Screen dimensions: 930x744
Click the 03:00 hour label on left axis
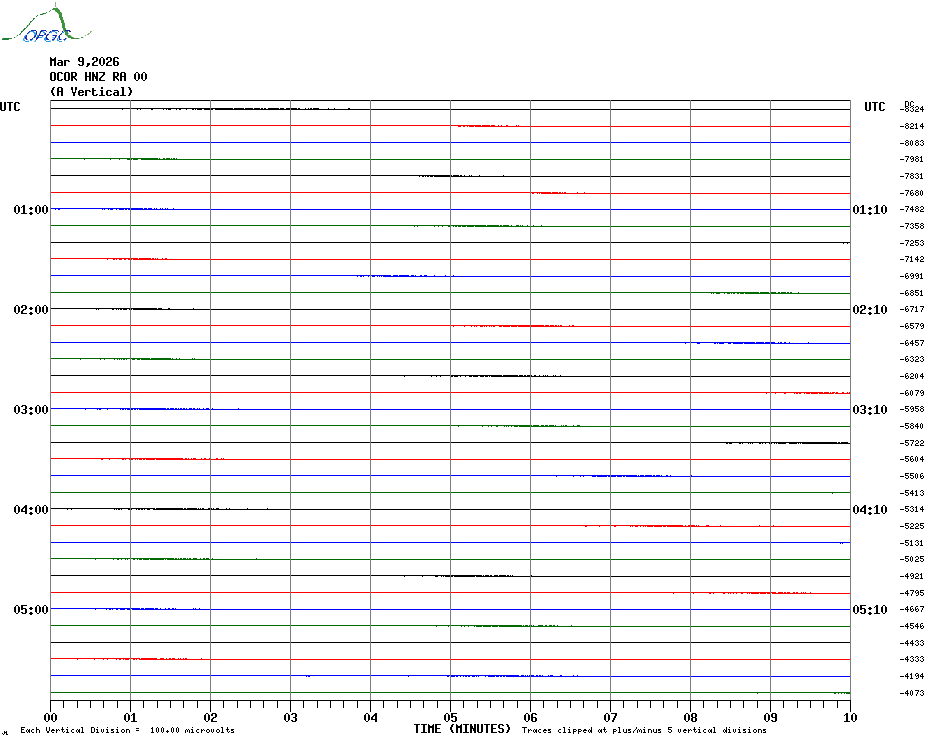(31, 410)
